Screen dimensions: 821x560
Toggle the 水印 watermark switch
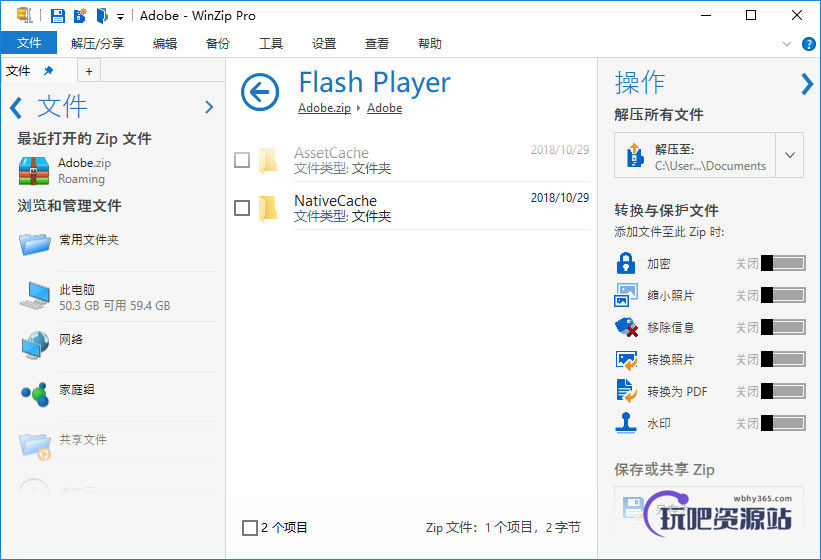click(x=783, y=423)
